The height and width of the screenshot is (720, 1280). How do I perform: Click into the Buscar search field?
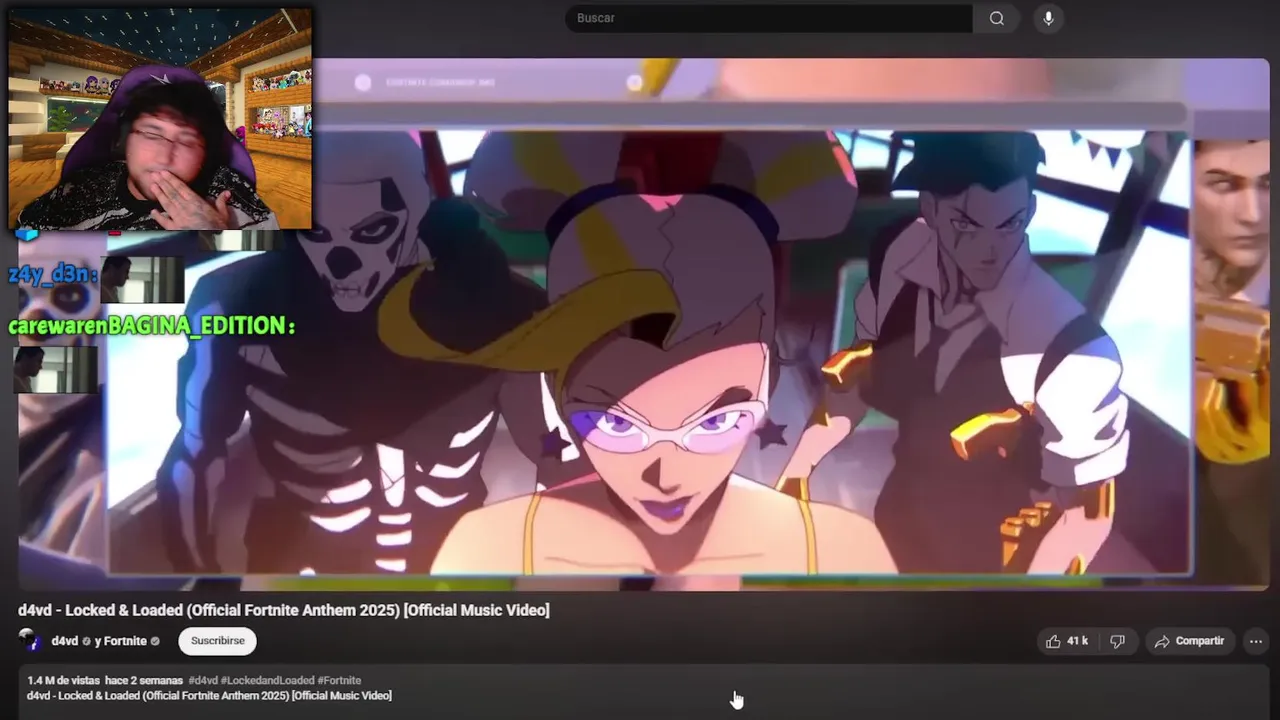pyautogui.click(x=769, y=18)
